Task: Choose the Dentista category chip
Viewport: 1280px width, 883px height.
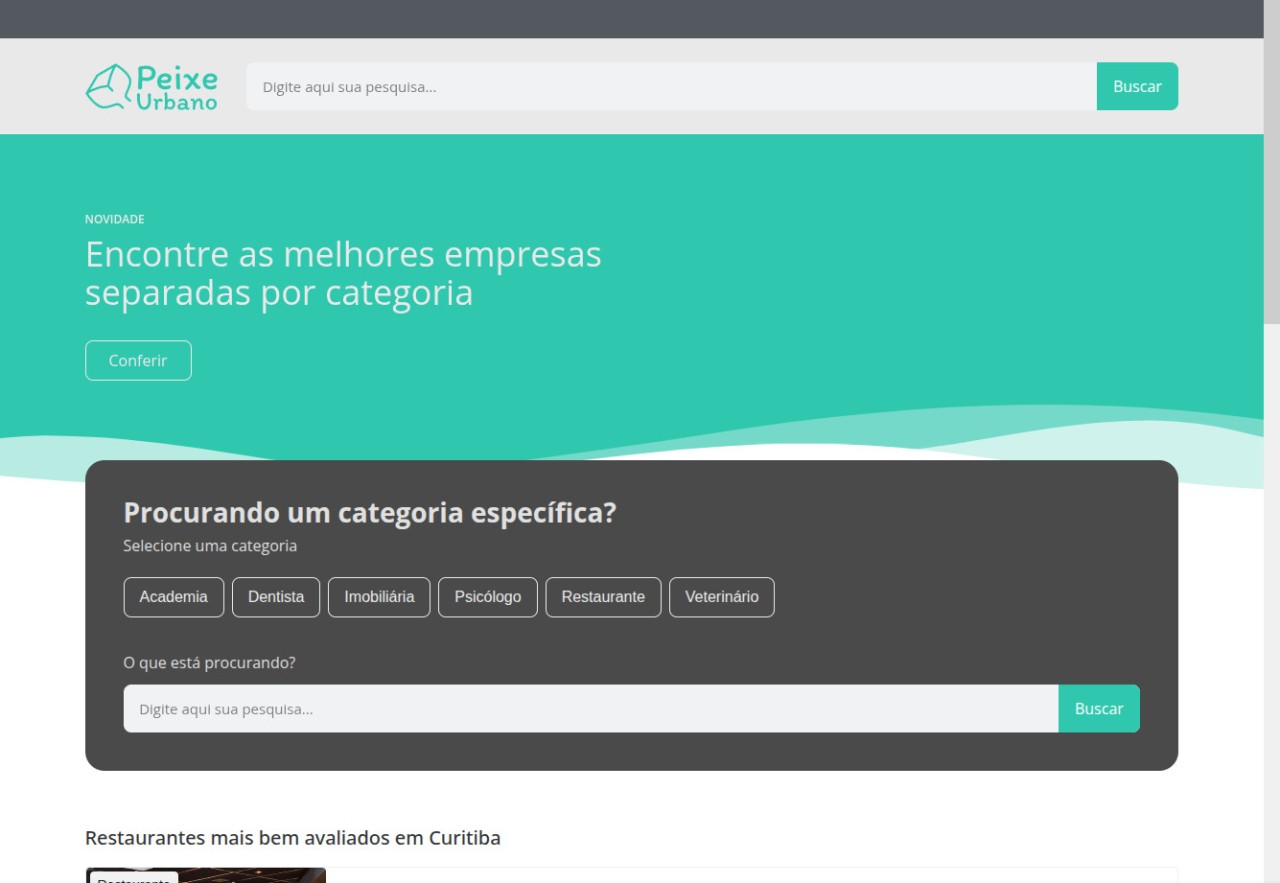Action: pyautogui.click(x=276, y=597)
